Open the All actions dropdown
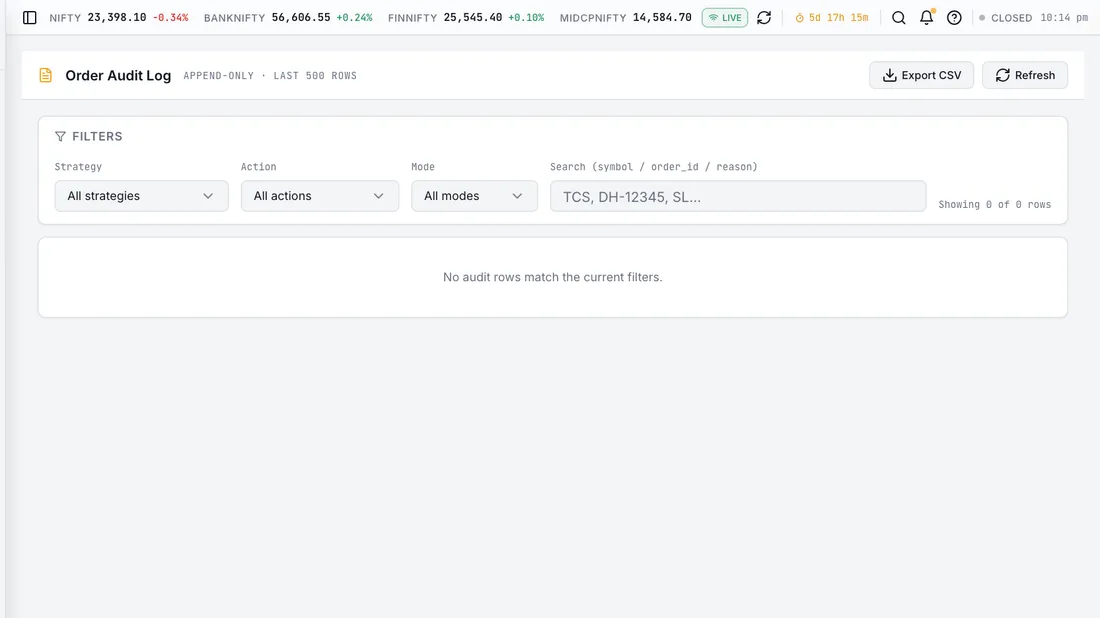The width and height of the screenshot is (1100, 618). [x=320, y=196]
